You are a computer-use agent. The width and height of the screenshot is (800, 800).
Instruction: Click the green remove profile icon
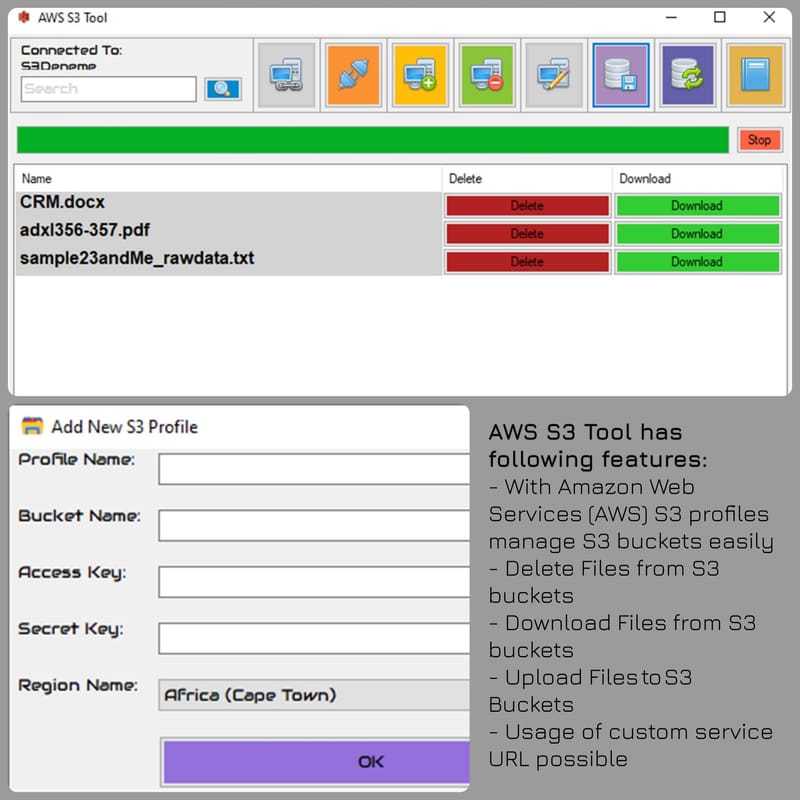click(x=487, y=76)
